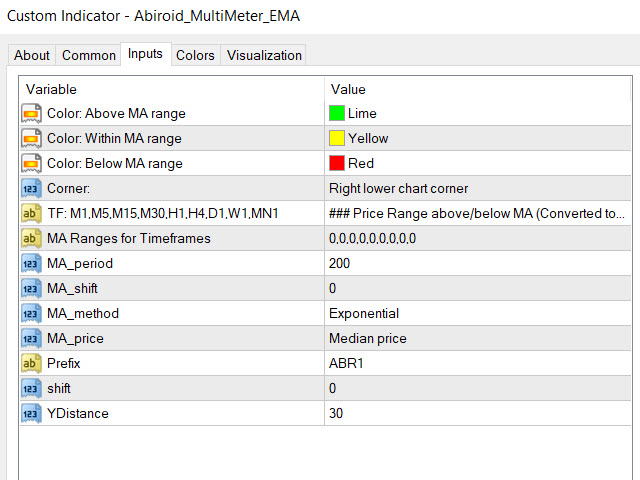640x480 pixels.
Task: Edit the Price Range above/below MA value
Action: tap(478, 213)
